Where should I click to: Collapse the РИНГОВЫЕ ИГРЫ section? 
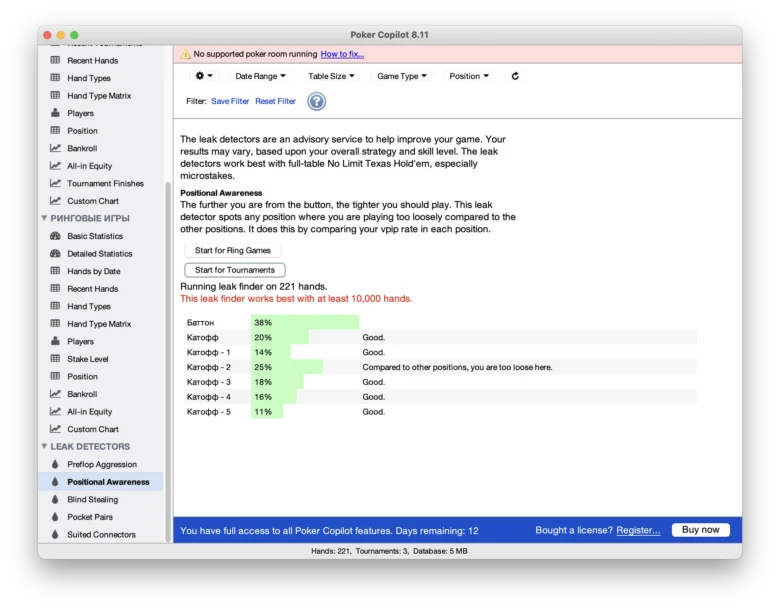(44, 218)
